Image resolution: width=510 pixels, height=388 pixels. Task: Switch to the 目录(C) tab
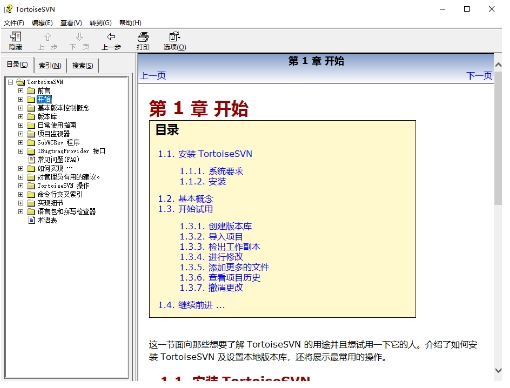click(17, 65)
